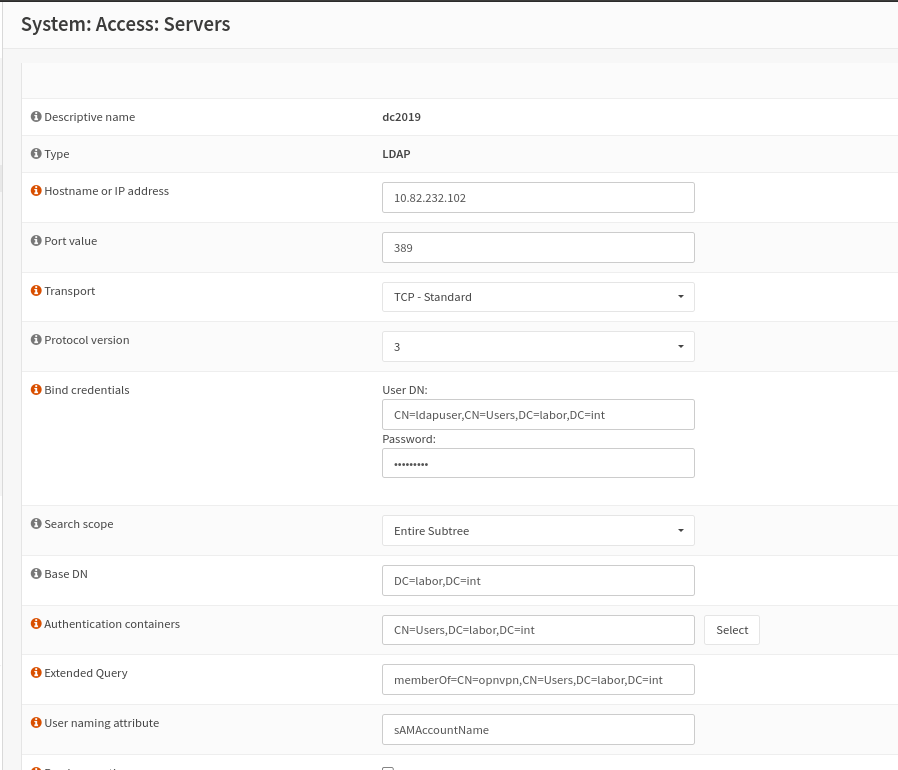Click the info icon beside Base DN

pos(35,573)
